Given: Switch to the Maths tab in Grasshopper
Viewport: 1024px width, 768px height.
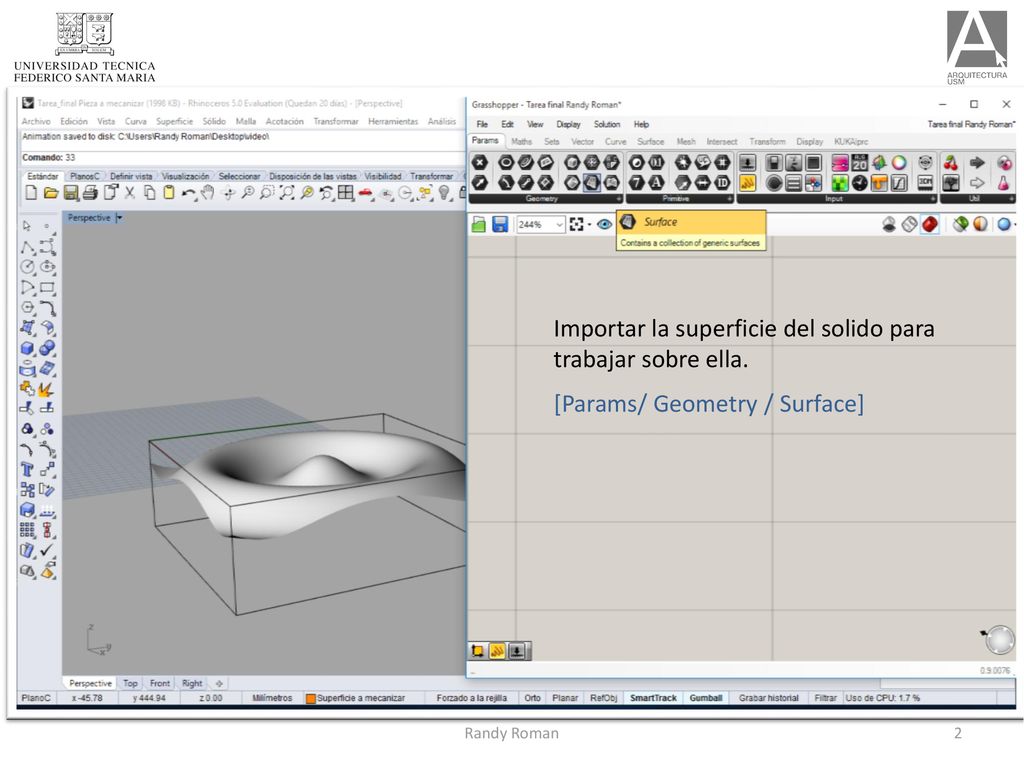Looking at the screenshot, I should click(x=521, y=141).
